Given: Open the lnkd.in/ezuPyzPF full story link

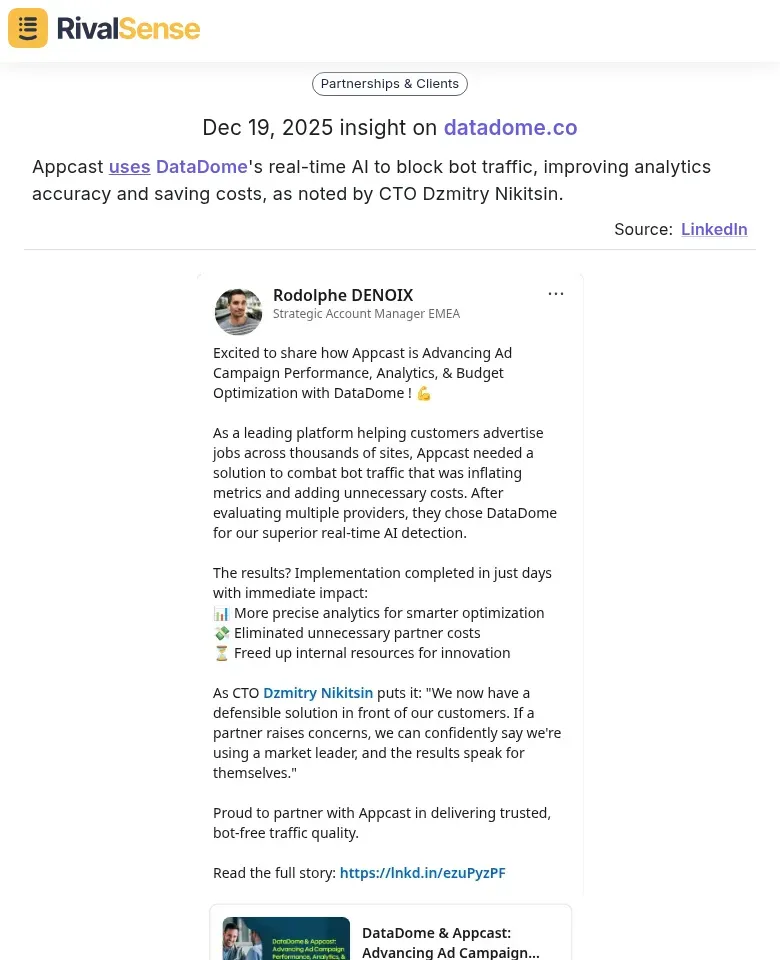Looking at the screenshot, I should (x=422, y=872).
